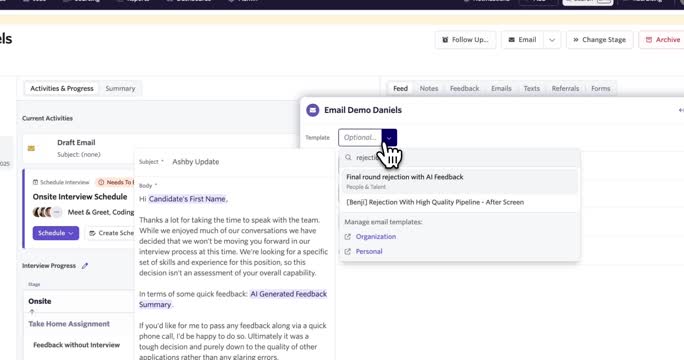684x360 pixels.
Task: Click external link icon beside Organization
Action: pos(348,237)
